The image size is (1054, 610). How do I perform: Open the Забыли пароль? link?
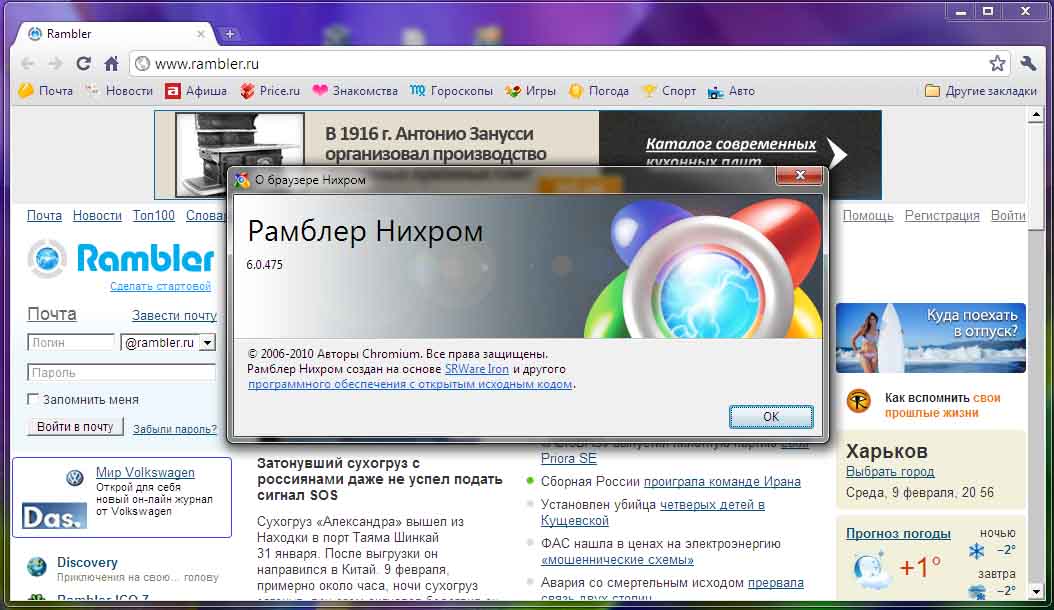click(x=175, y=429)
